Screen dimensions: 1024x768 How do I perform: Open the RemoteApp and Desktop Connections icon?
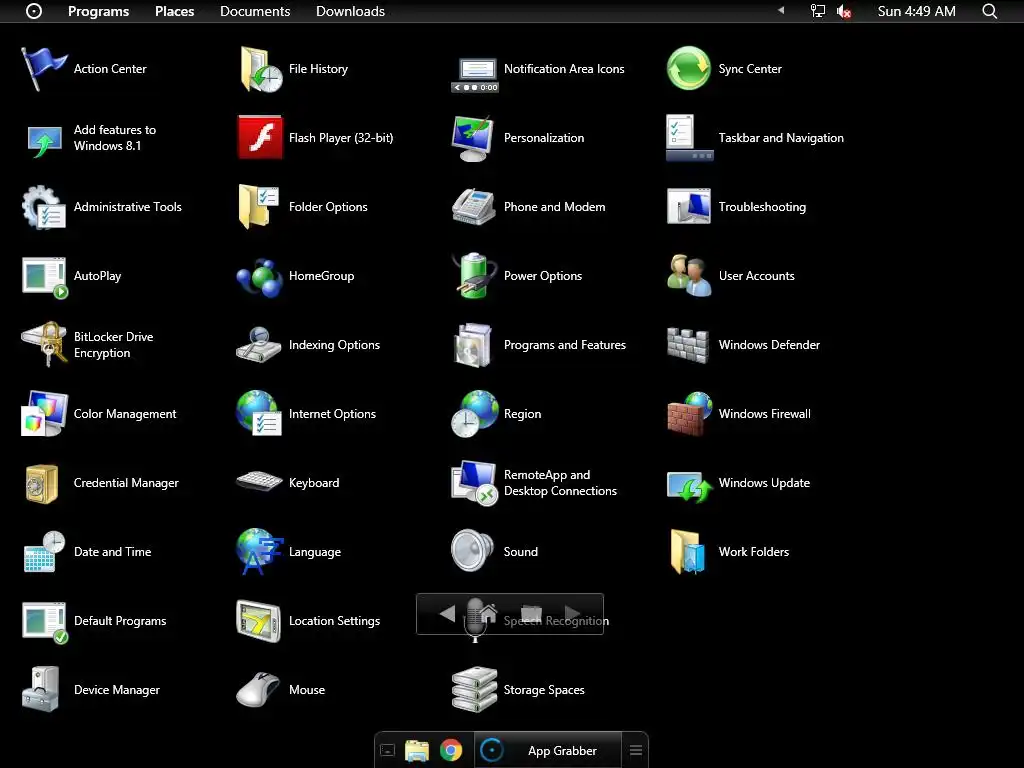[x=473, y=483]
